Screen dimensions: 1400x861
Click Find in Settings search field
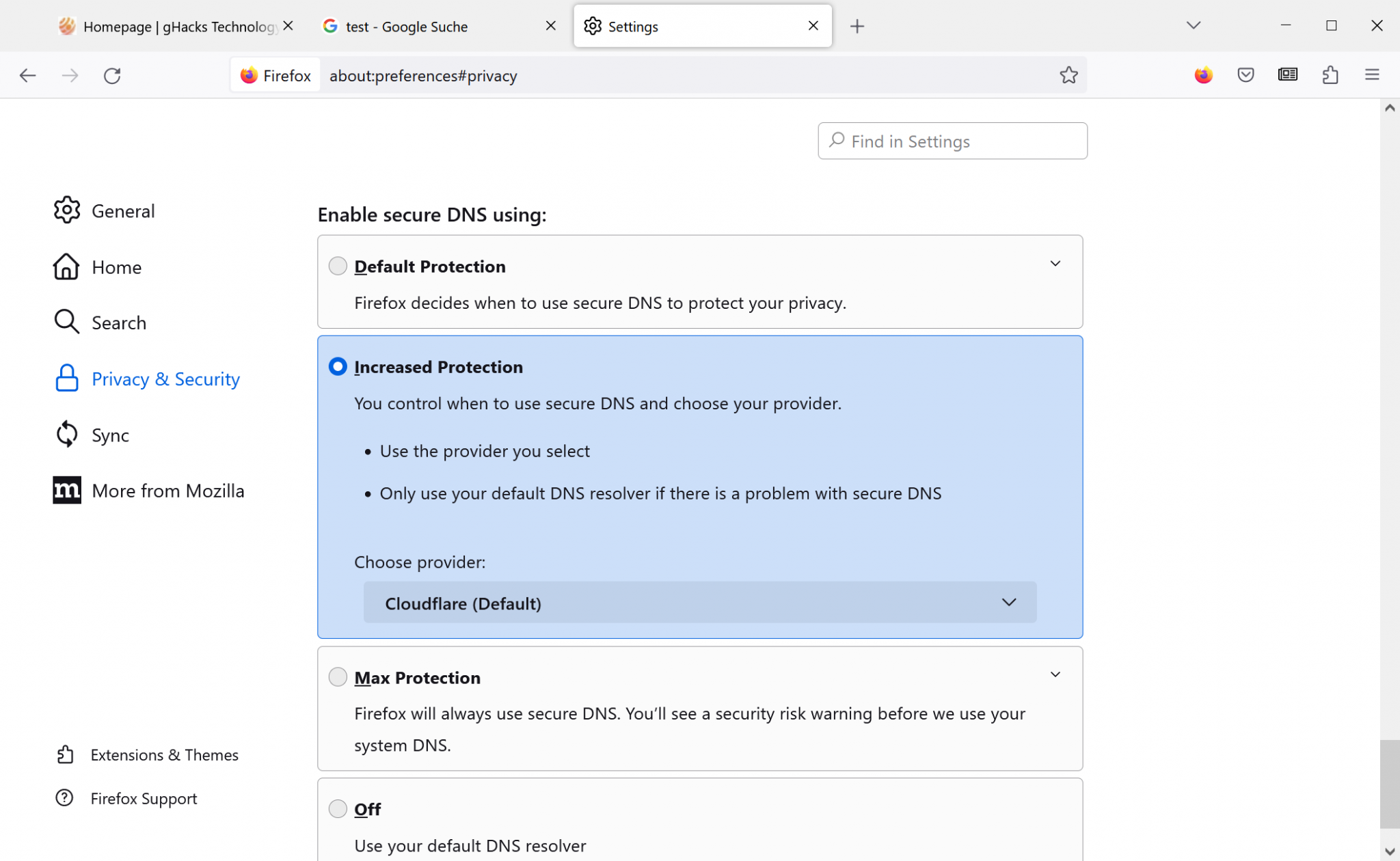click(952, 141)
